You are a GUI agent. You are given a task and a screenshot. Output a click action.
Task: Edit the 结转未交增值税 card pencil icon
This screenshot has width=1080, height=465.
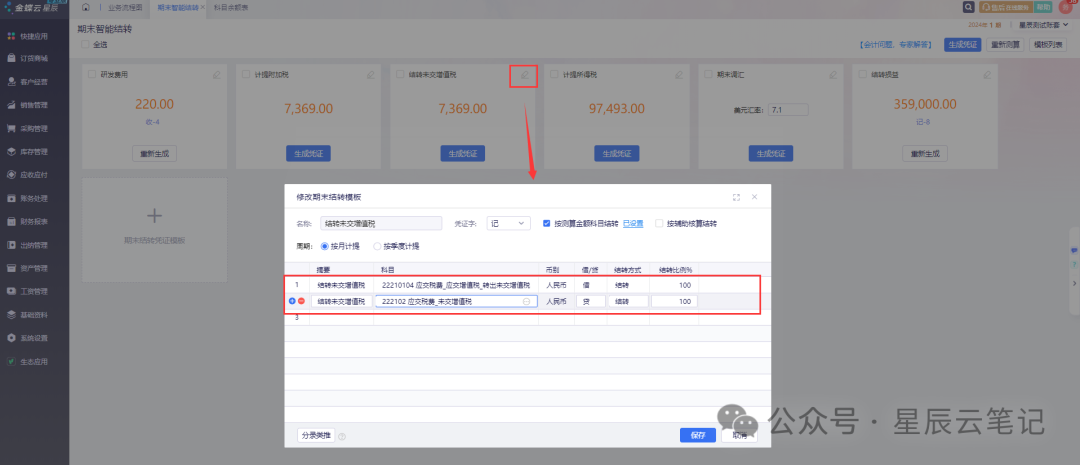(x=525, y=74)
